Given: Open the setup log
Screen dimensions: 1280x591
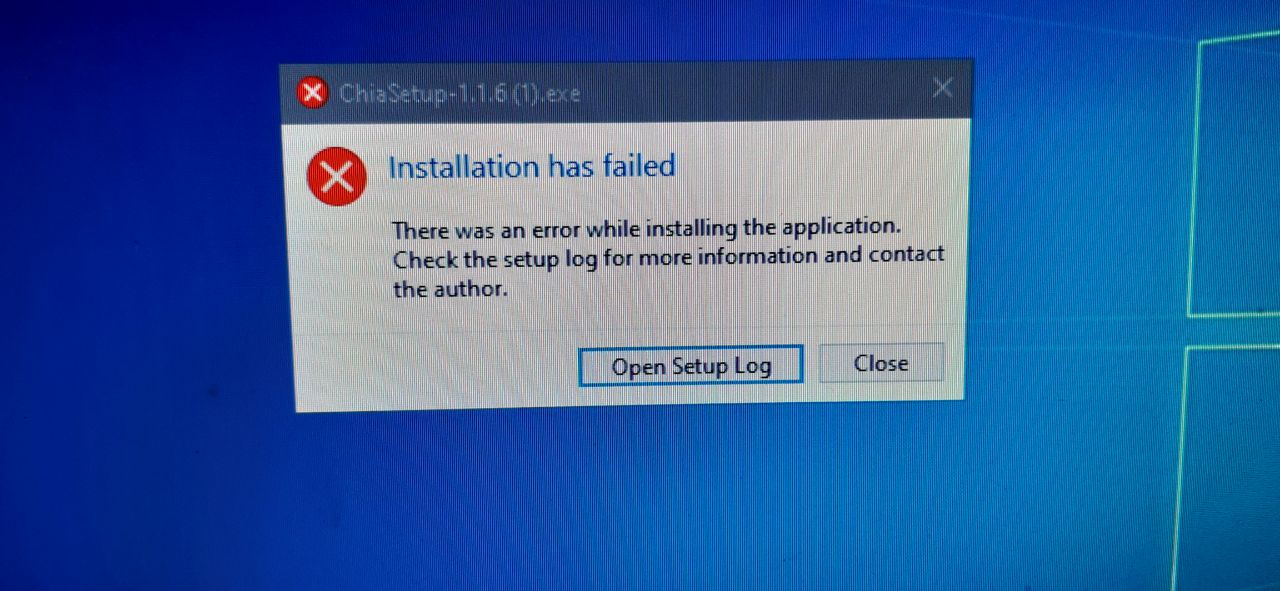Looking at the screenshot, I should [691, 366].
